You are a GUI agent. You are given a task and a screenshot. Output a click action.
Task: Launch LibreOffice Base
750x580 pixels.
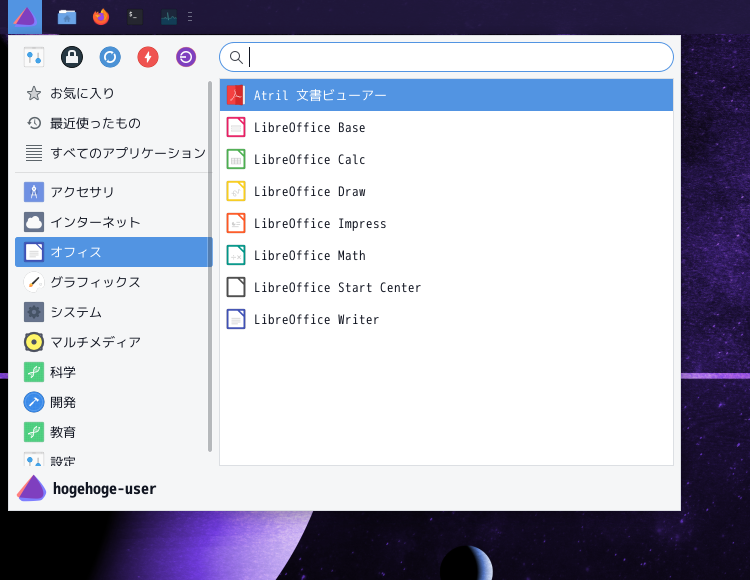coord(446,127)
